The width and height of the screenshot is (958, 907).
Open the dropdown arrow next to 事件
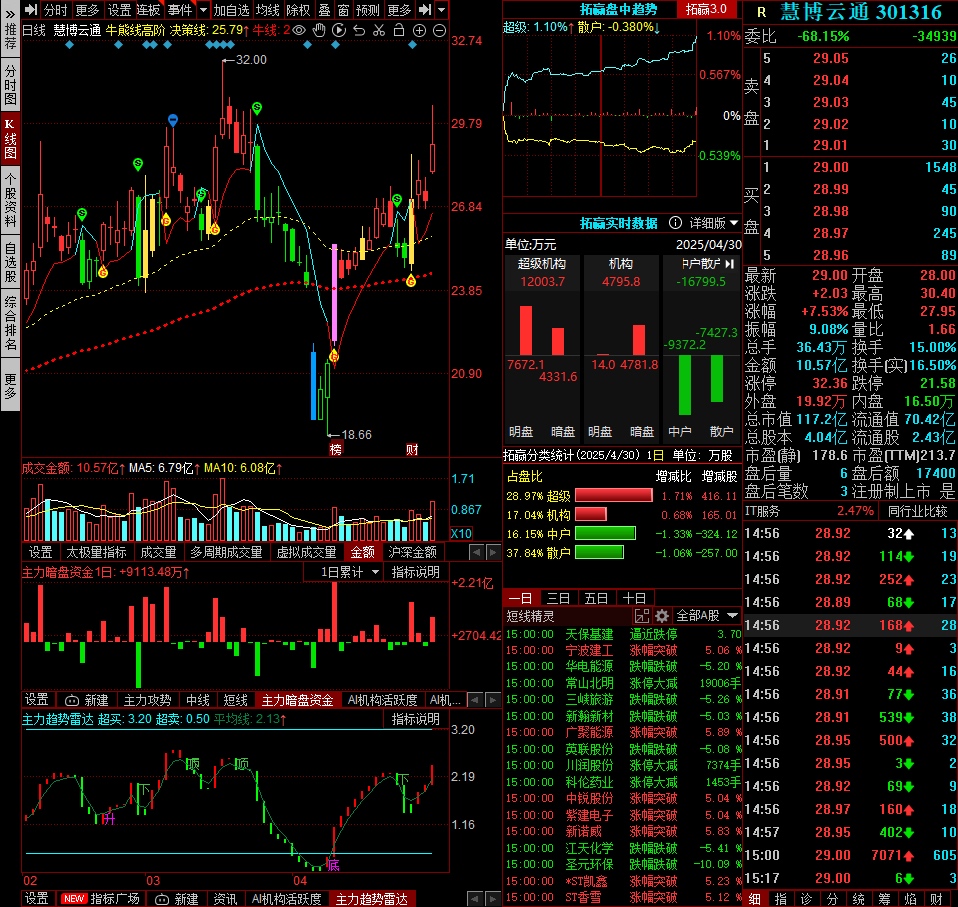(x=203, y=10)
